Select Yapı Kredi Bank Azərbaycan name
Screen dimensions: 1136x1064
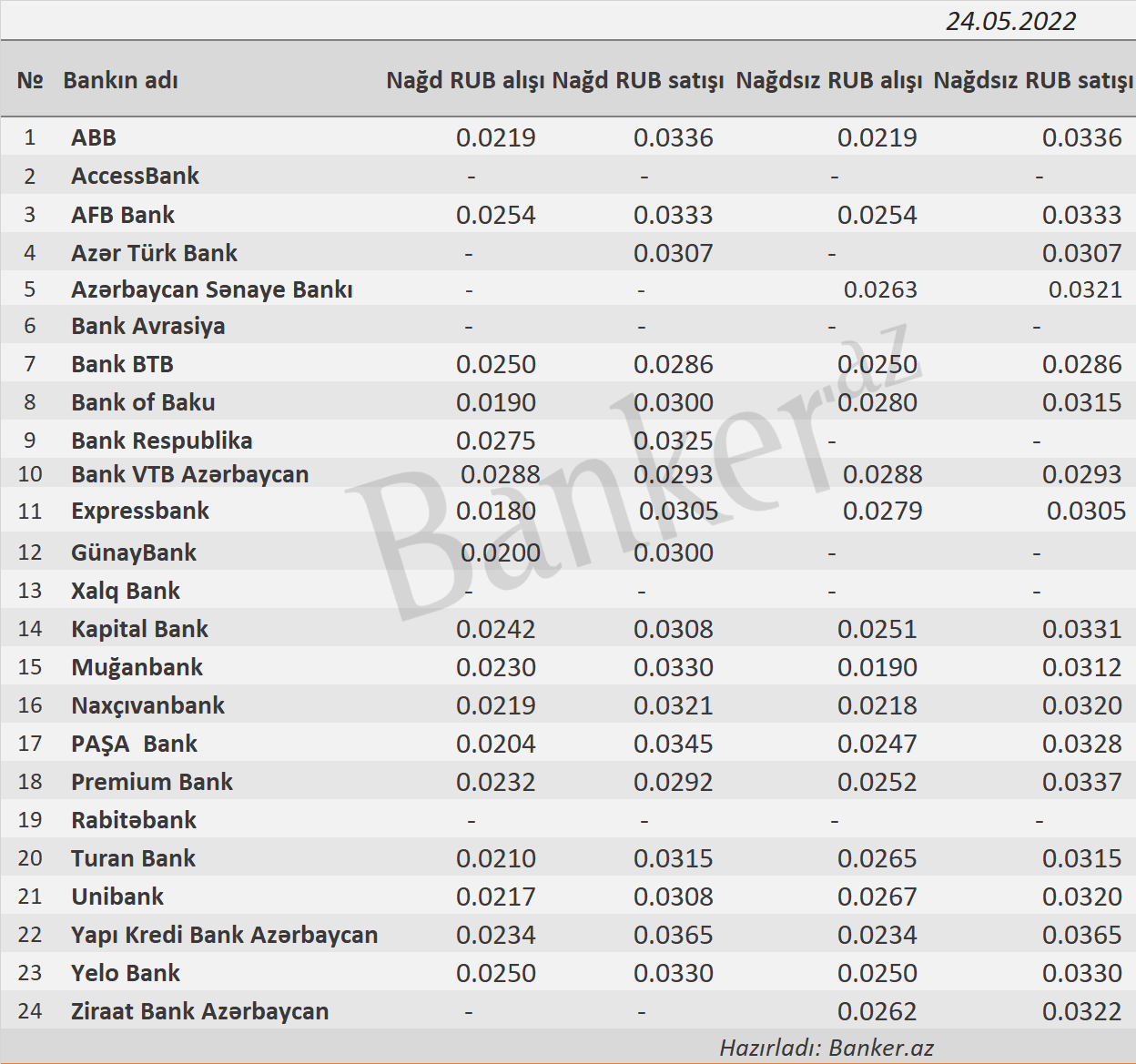tap(224, 935)
